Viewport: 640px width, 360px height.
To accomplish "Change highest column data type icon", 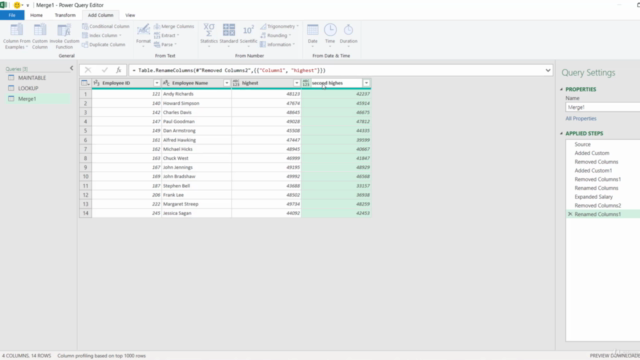I will 236,83.
